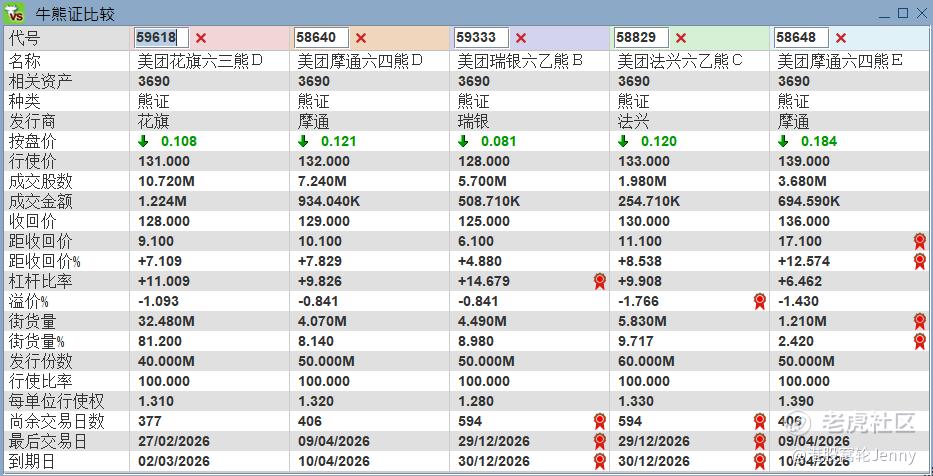Select the name 美团花旗六三熊D
The width and height of the screenshot is (933, 476).
click(201, 61)
